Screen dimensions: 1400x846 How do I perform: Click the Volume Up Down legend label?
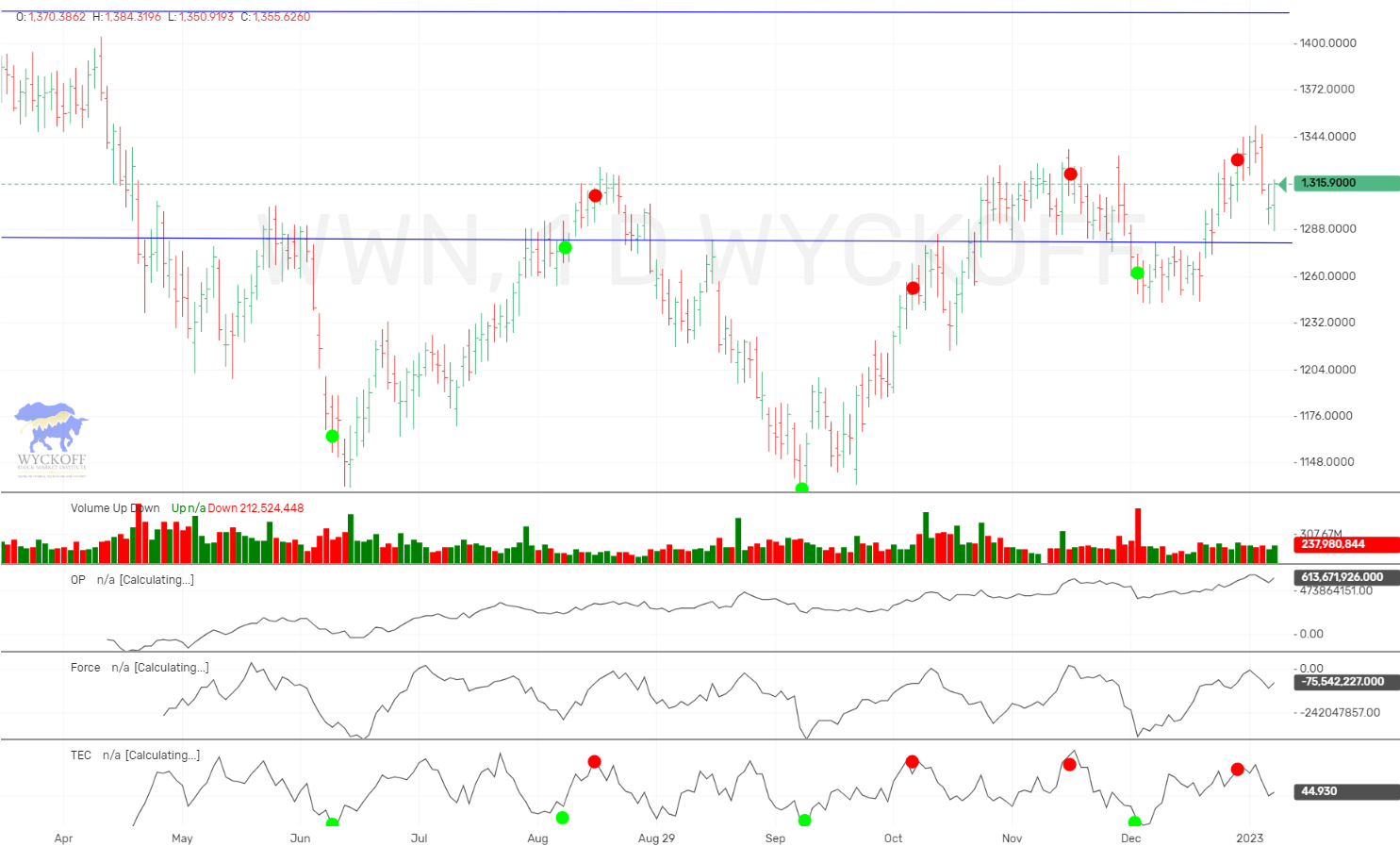coord(115,507)
